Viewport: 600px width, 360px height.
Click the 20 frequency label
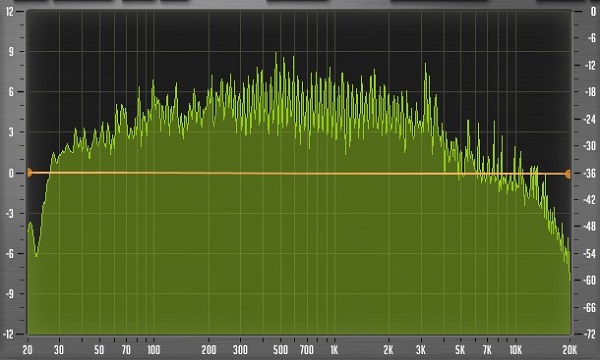click(28, 350)
